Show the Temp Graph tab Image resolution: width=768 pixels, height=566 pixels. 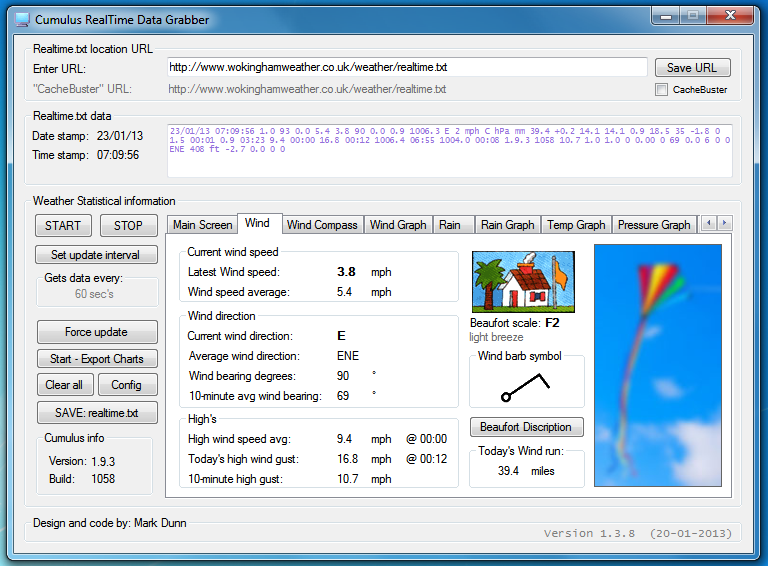point(576,225)
